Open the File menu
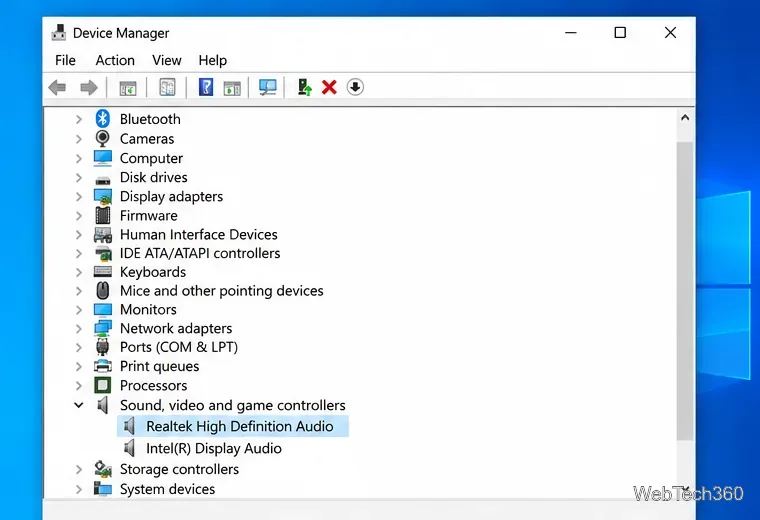 click(x=65, y=60)
